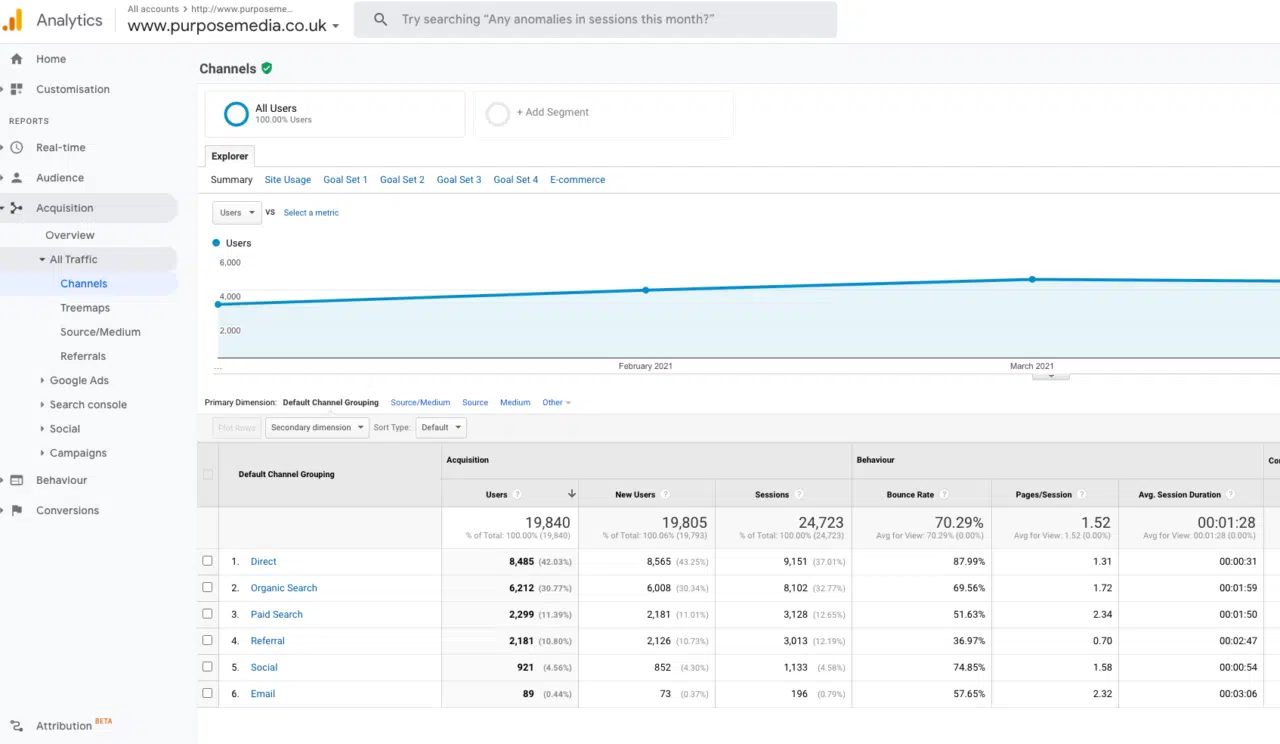Screen dimensions: 1280x744
Task: Expand the Social sidebar section
Action: click(x=42, y=428)
